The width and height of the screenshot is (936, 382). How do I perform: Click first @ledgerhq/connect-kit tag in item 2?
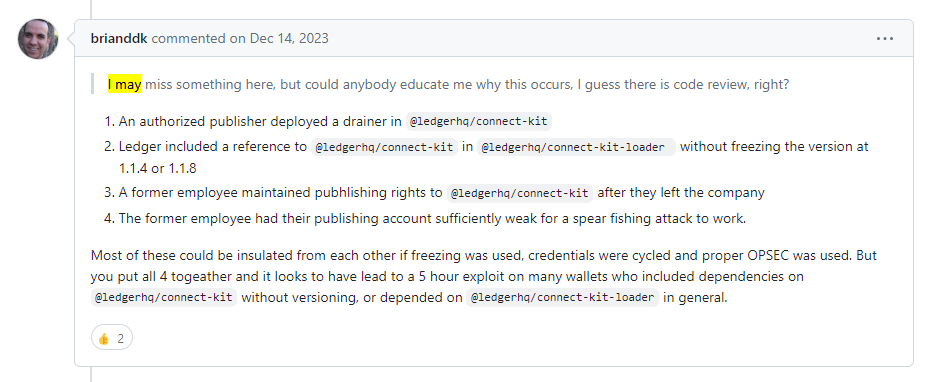(384, 147)
